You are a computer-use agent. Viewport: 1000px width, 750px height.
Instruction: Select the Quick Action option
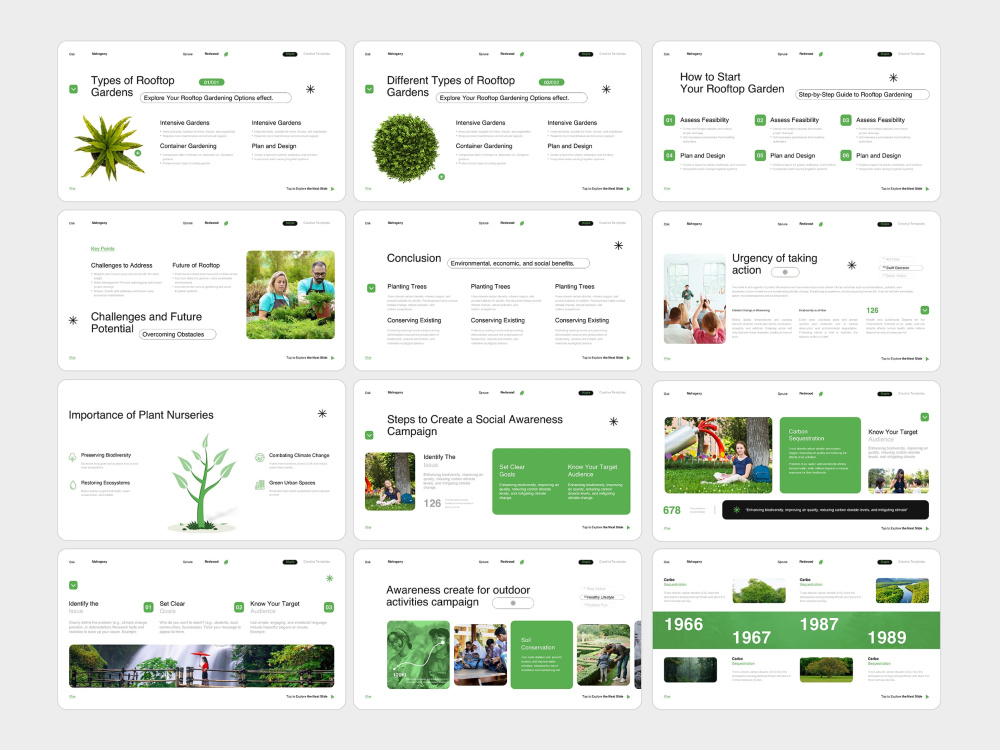(895, 276)
